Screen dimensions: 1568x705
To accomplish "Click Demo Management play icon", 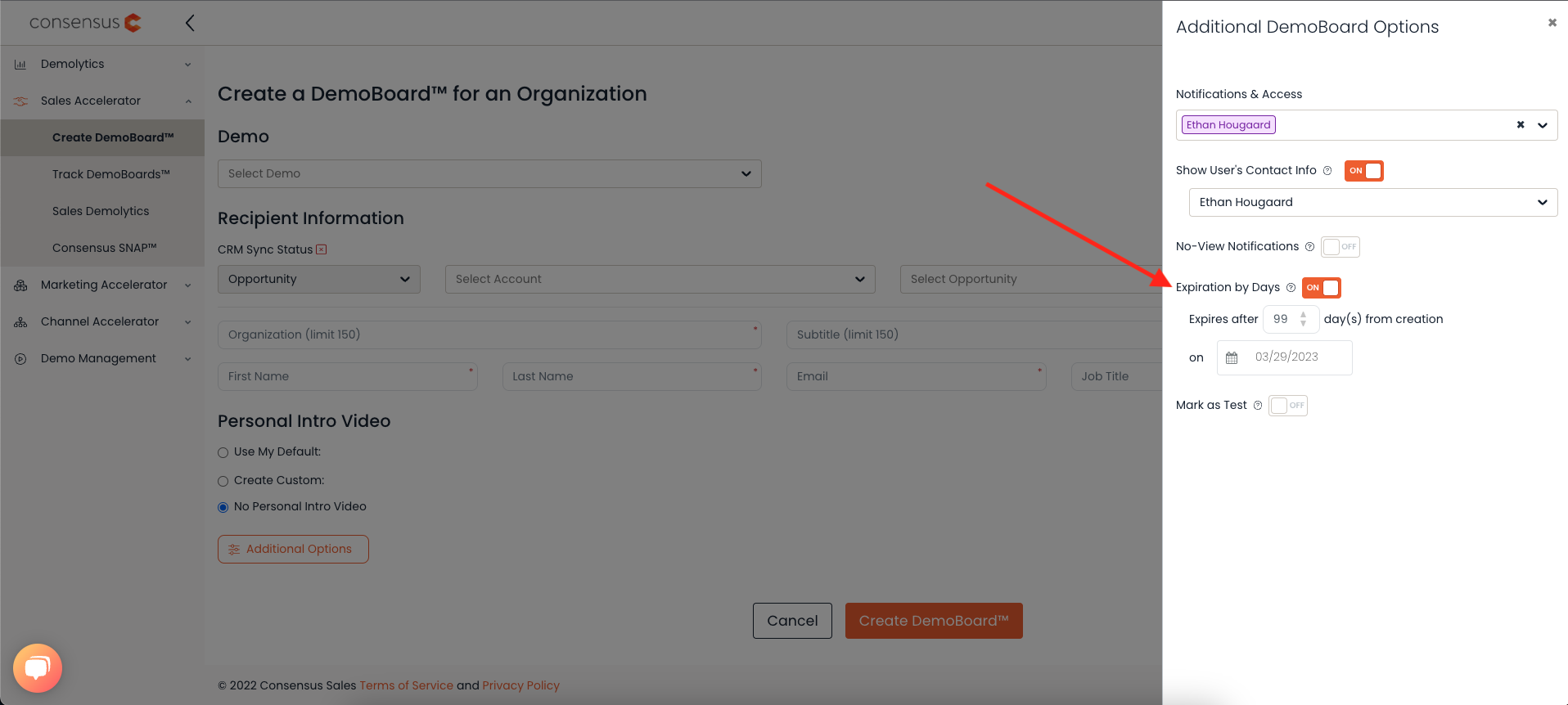I will [x=20, y=359].
